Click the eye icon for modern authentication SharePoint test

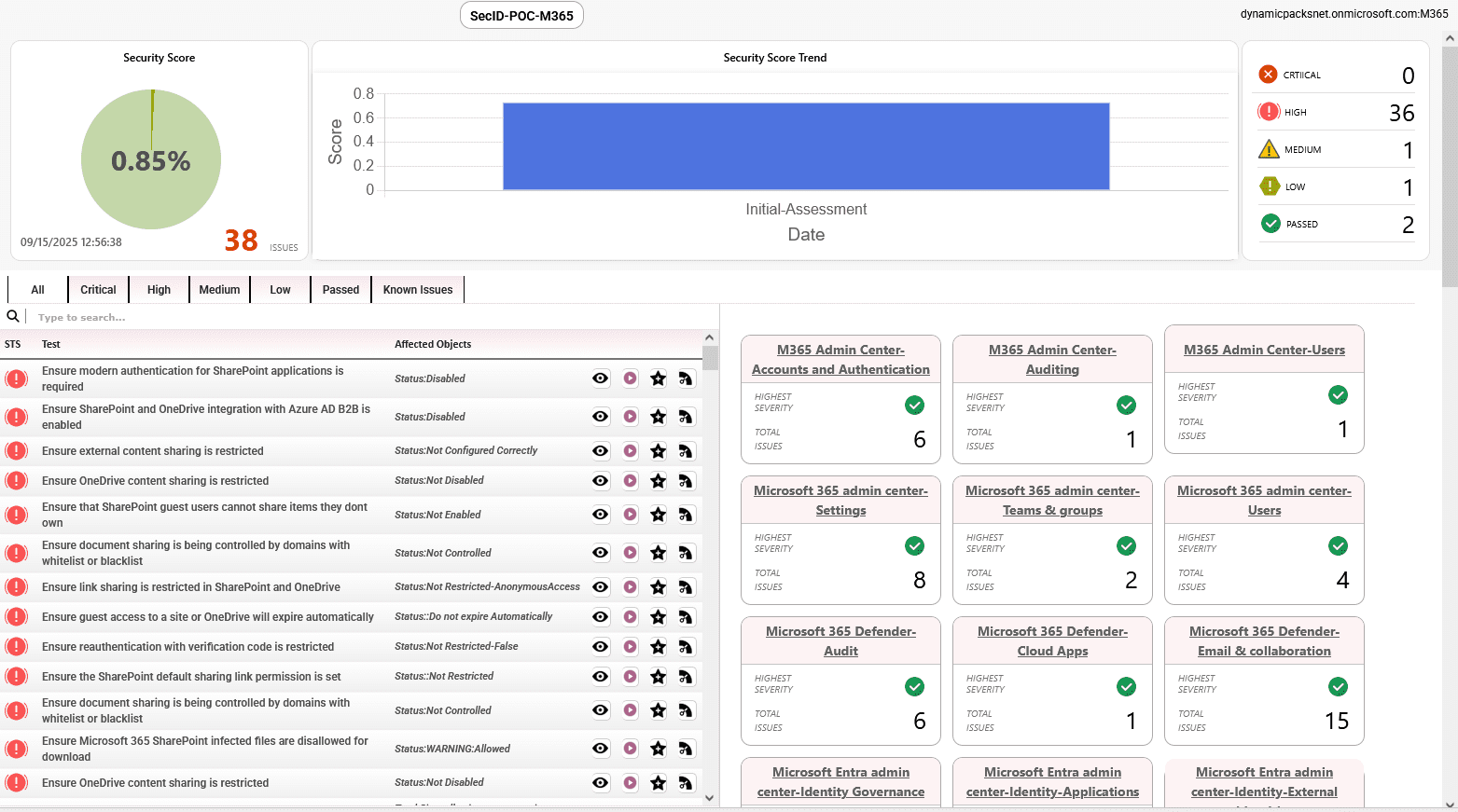[601, 378]
